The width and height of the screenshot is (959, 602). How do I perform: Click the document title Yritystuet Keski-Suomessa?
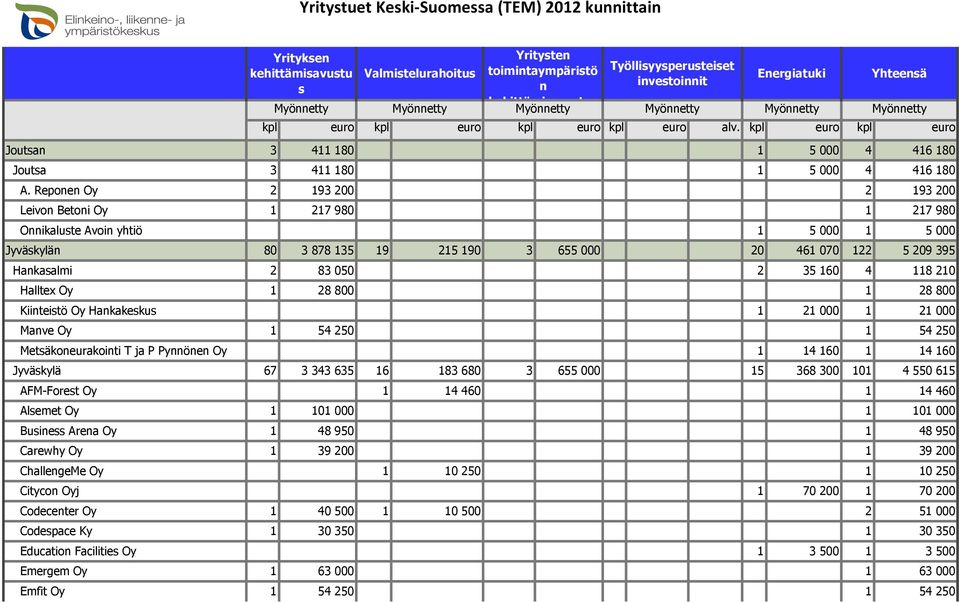480,8
